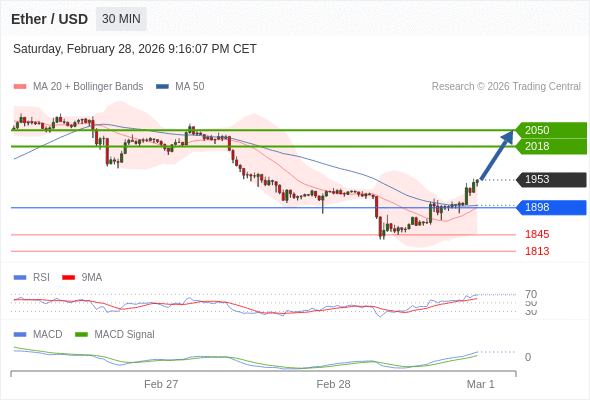Click the MACD Signal green swatch
Image resolution: width=590 pixels, height=400 pixels.
(x=81, y=335)
